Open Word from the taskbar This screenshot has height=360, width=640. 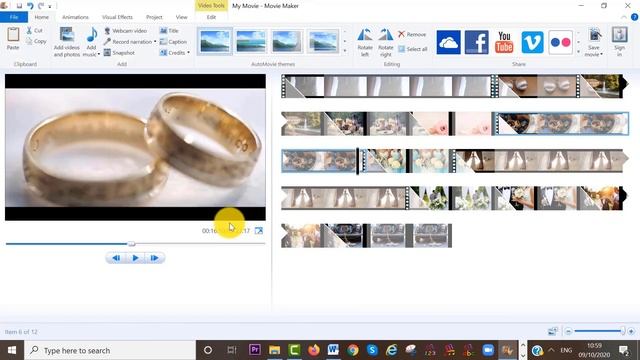(x=333, y=350)
